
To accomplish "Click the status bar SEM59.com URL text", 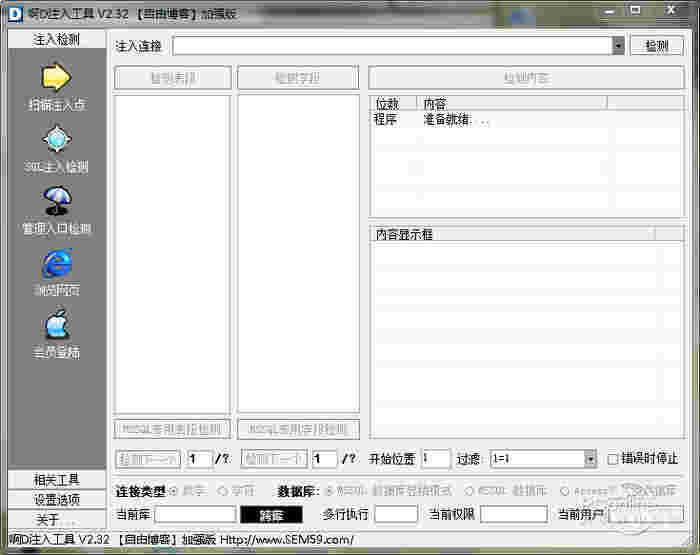I will pos(287,539).
